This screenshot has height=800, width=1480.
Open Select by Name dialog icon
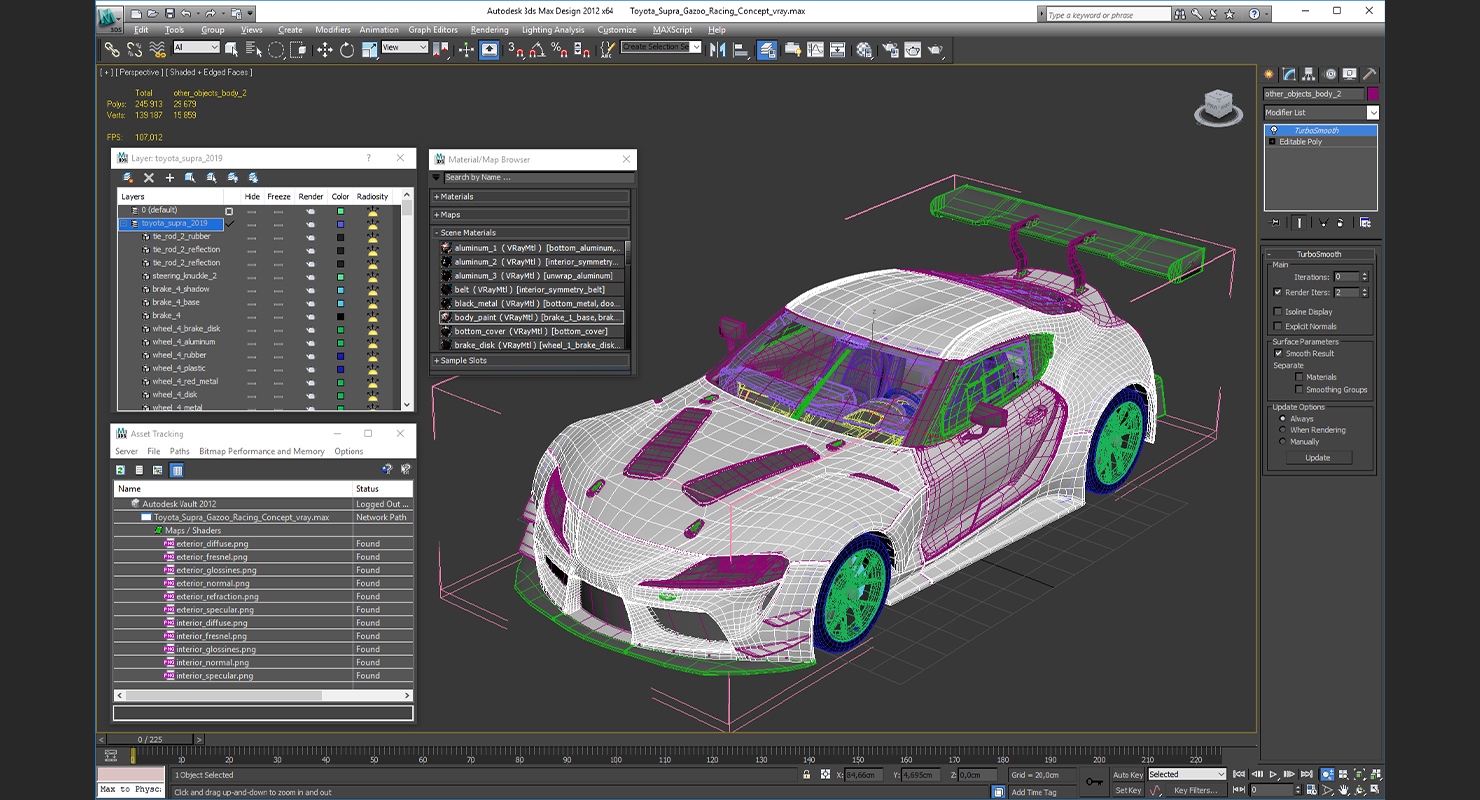pyautogui.click(x=252, y=49)
